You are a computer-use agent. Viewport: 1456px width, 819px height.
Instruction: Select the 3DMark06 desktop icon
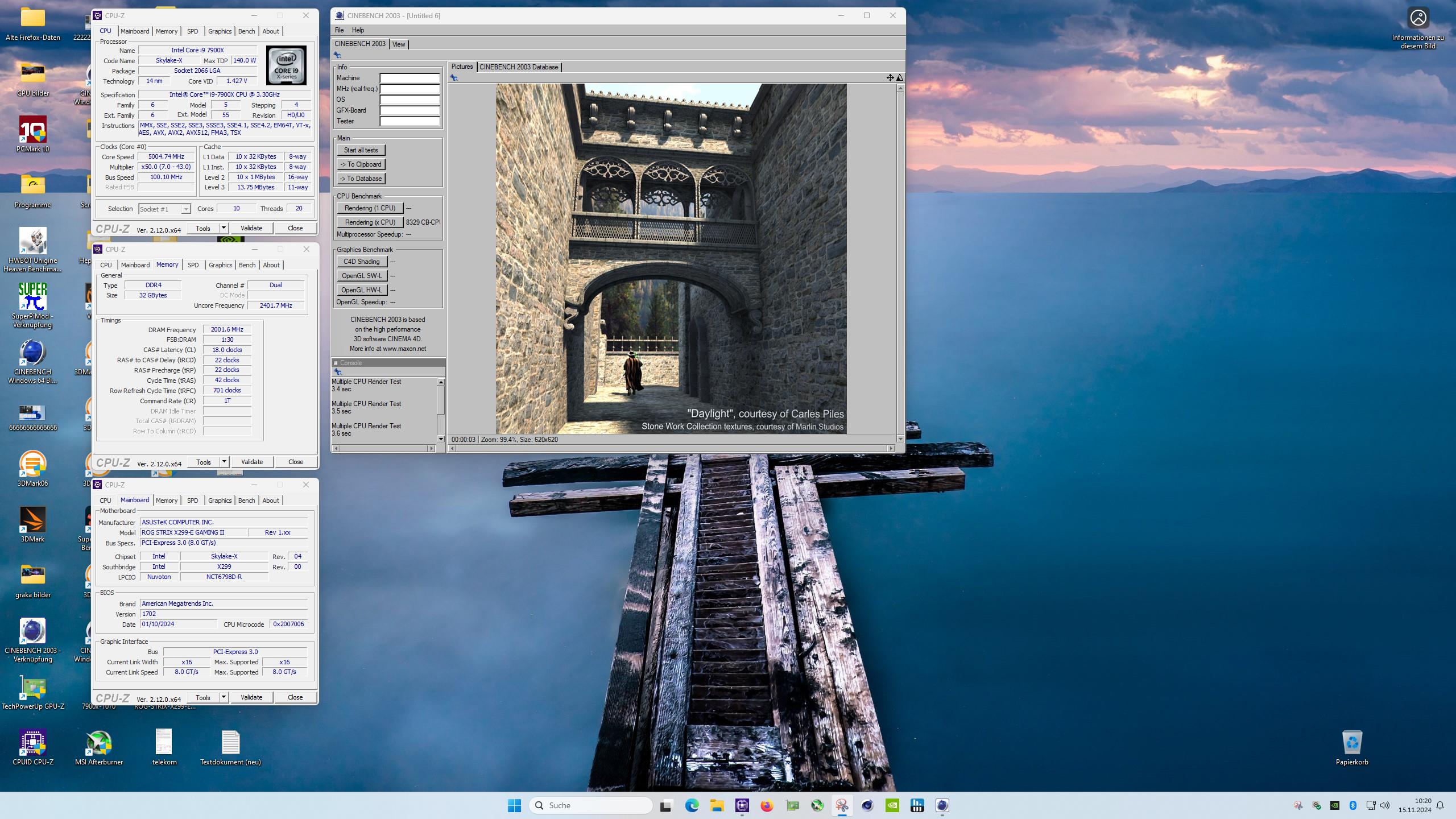click(33, 469)
